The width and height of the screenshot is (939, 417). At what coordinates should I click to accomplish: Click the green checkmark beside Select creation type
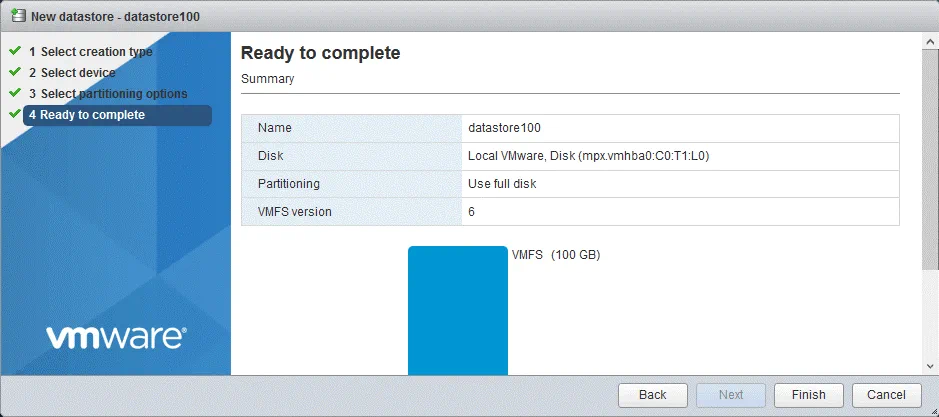pos(14,50)
